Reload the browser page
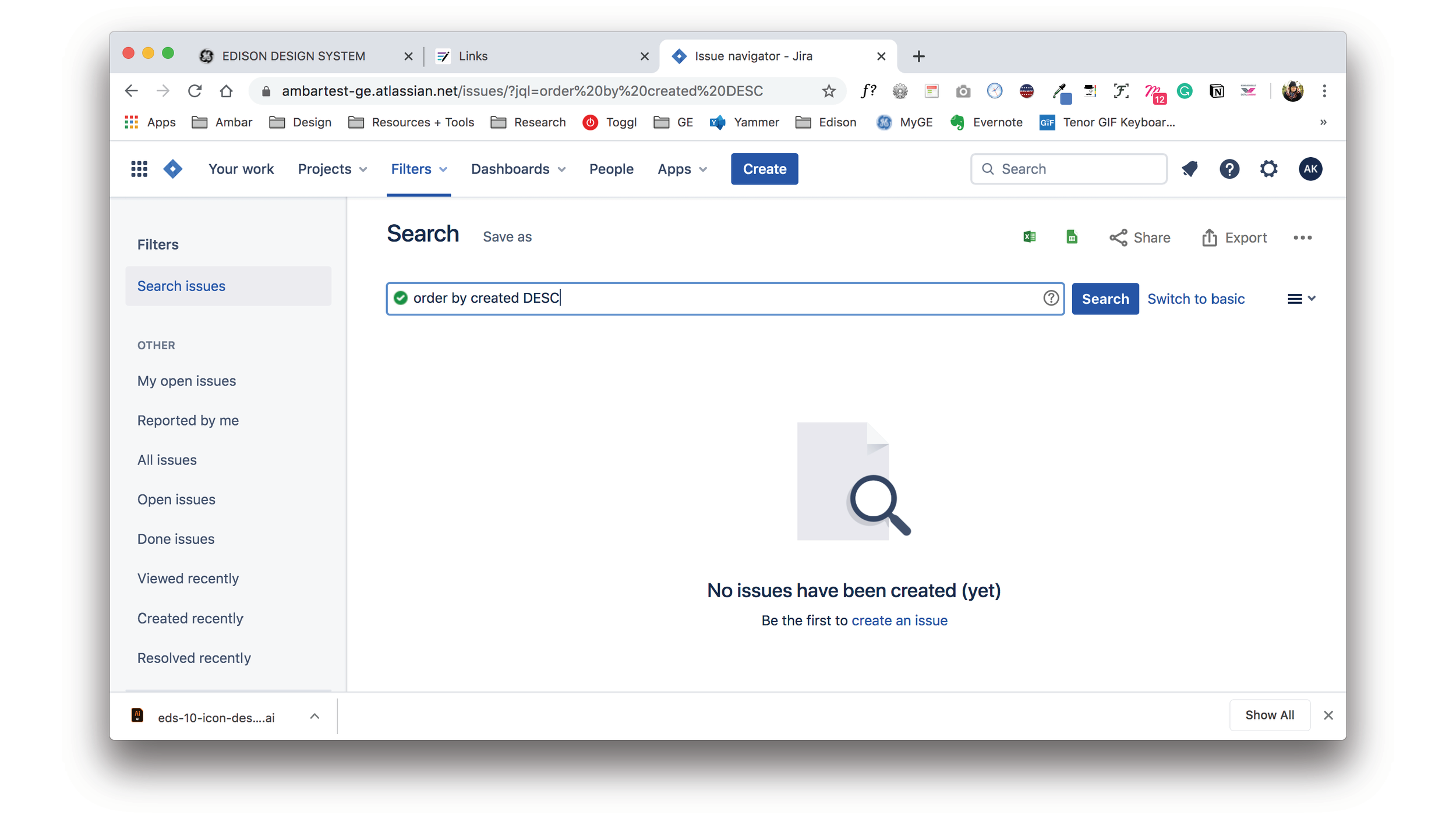Screen dimensions: 1456x819 (195, 91)
